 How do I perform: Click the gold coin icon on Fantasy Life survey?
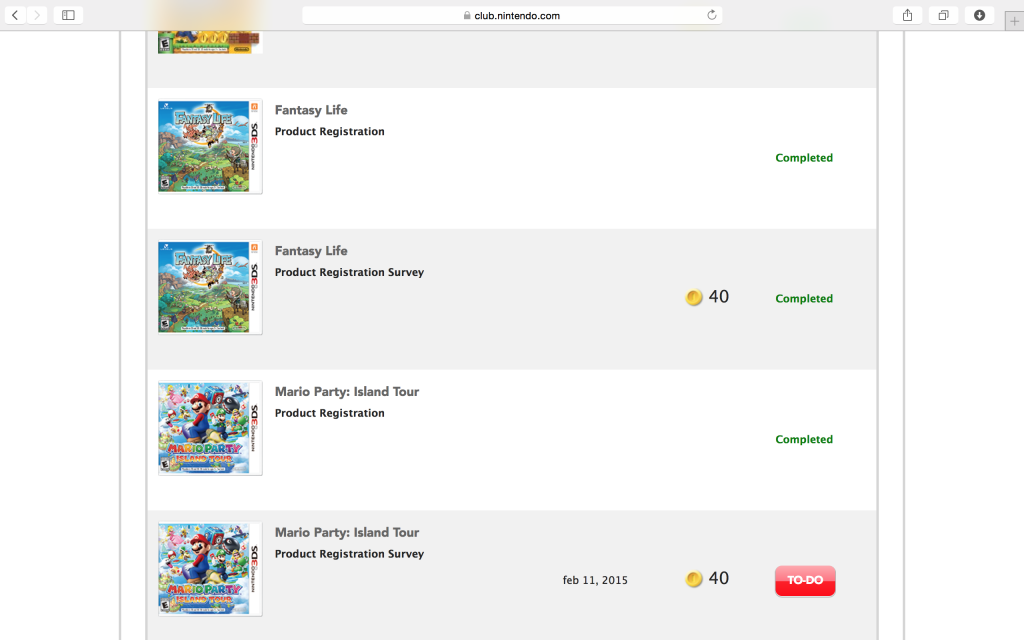click(694, 297)
